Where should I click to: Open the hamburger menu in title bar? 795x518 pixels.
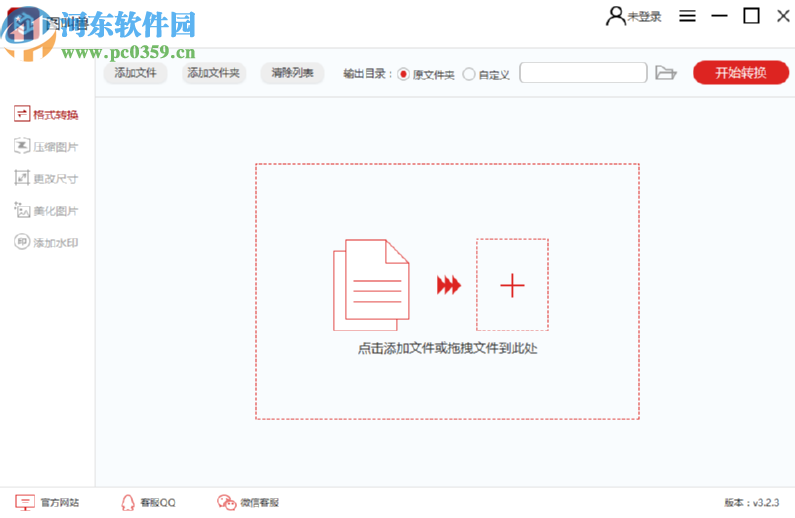click(688, 16)
